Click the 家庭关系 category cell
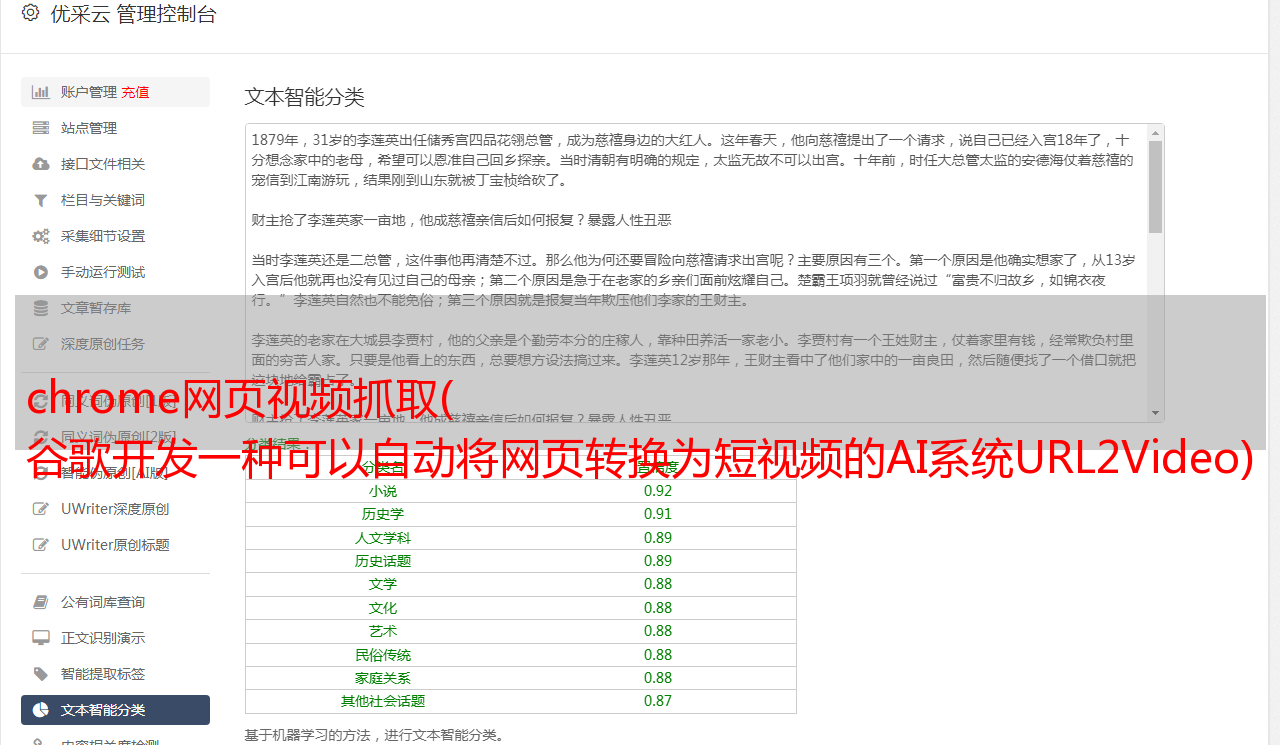The width and height of the screenshot is (1280, 745). (383, 678)
